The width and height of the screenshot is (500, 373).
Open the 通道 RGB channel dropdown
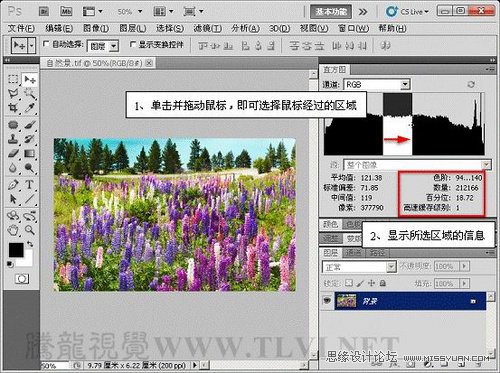pos(405,84)
